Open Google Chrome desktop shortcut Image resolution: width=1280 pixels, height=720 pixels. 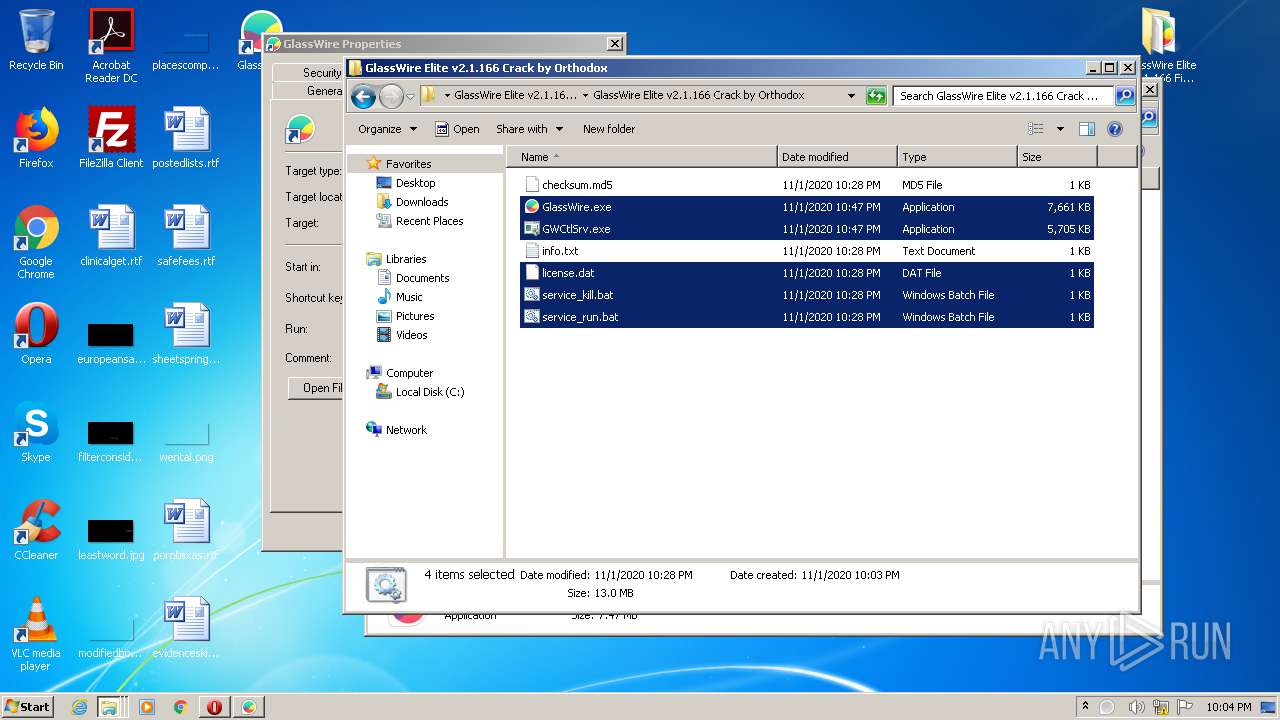tap(36, 242)
